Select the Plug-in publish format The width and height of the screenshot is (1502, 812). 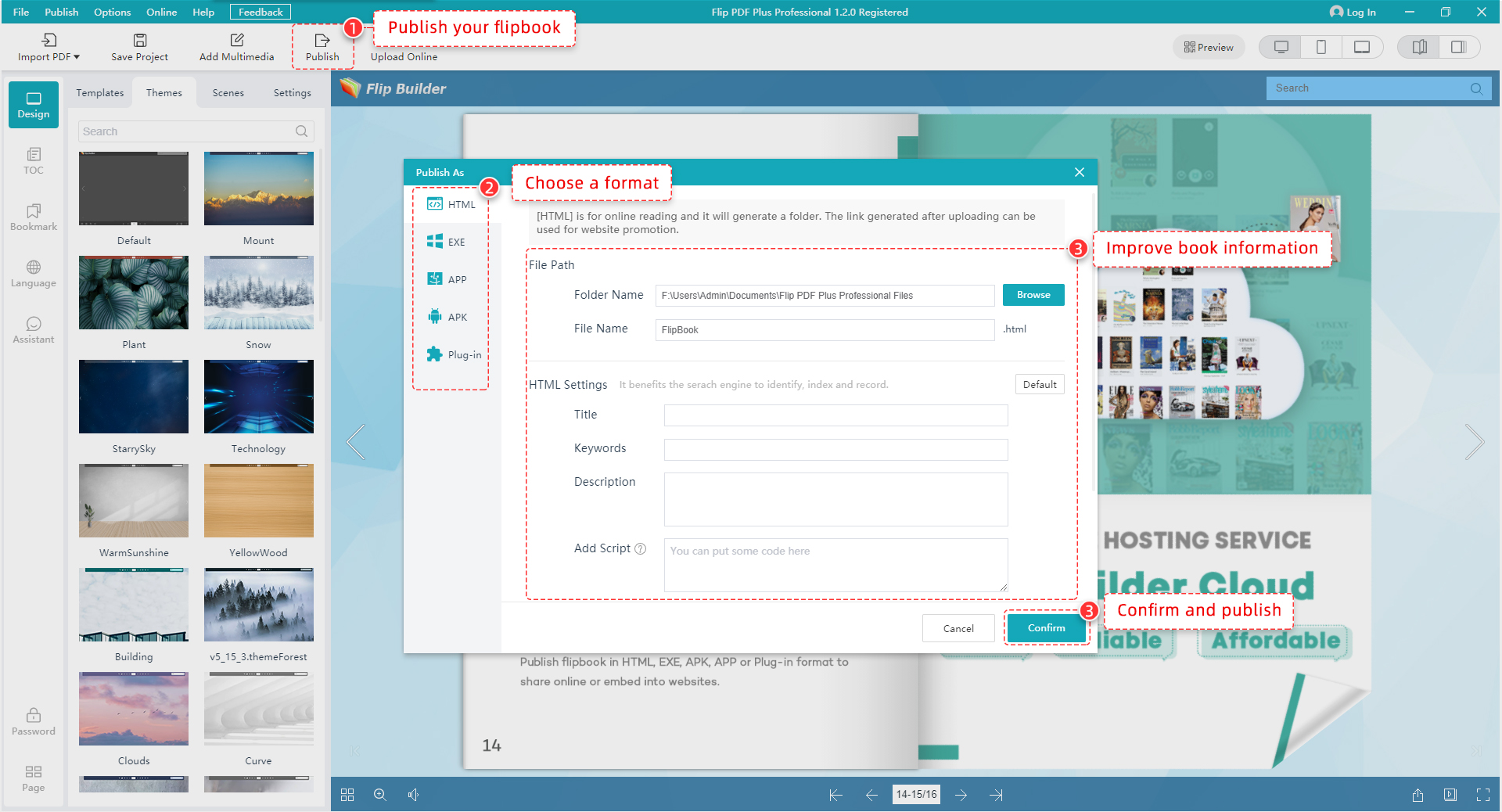click(454, 354)
